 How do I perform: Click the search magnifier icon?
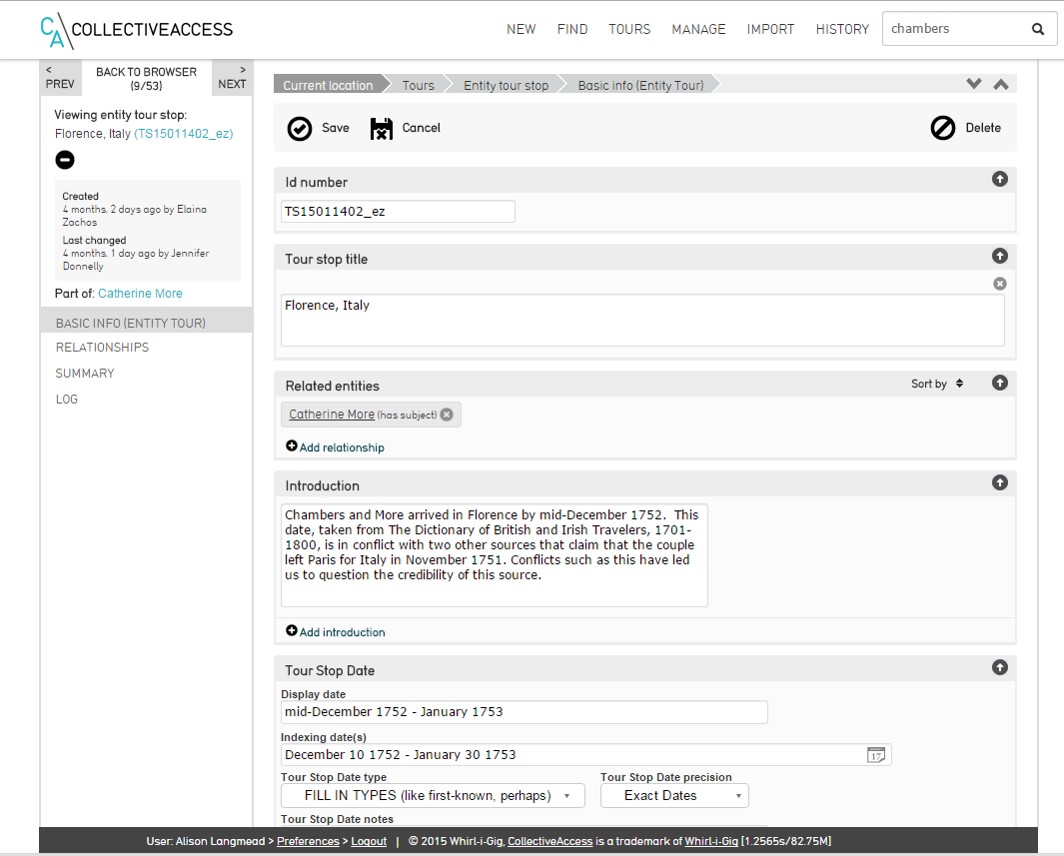coord(1038,29)
